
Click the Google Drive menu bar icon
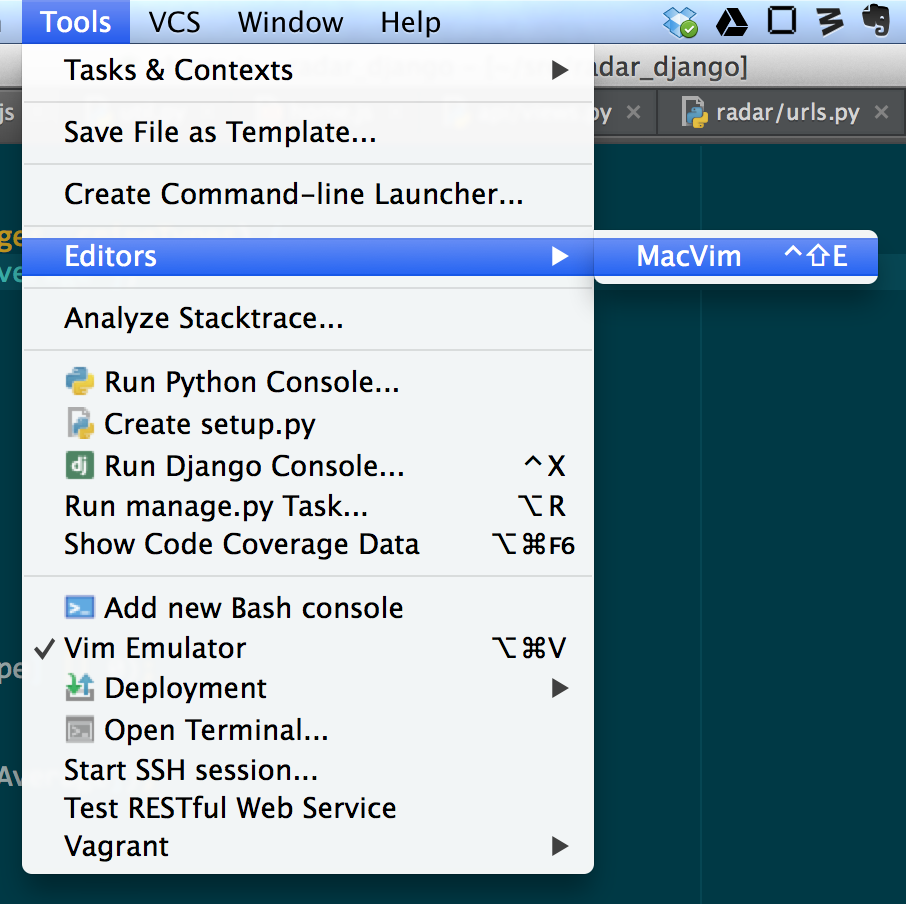732,22
